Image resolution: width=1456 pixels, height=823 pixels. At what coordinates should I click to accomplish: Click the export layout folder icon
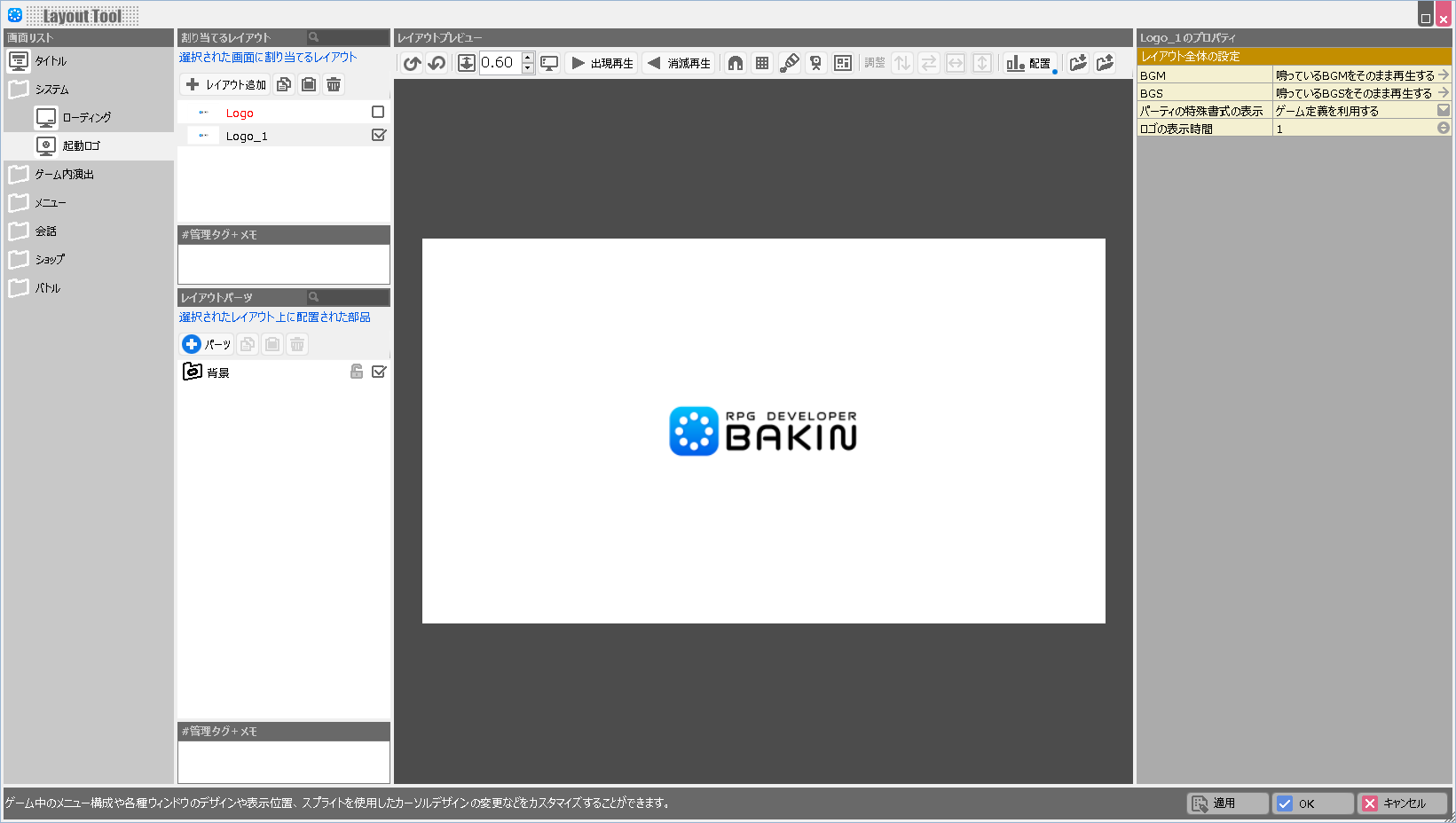(x=1105, y=63)
